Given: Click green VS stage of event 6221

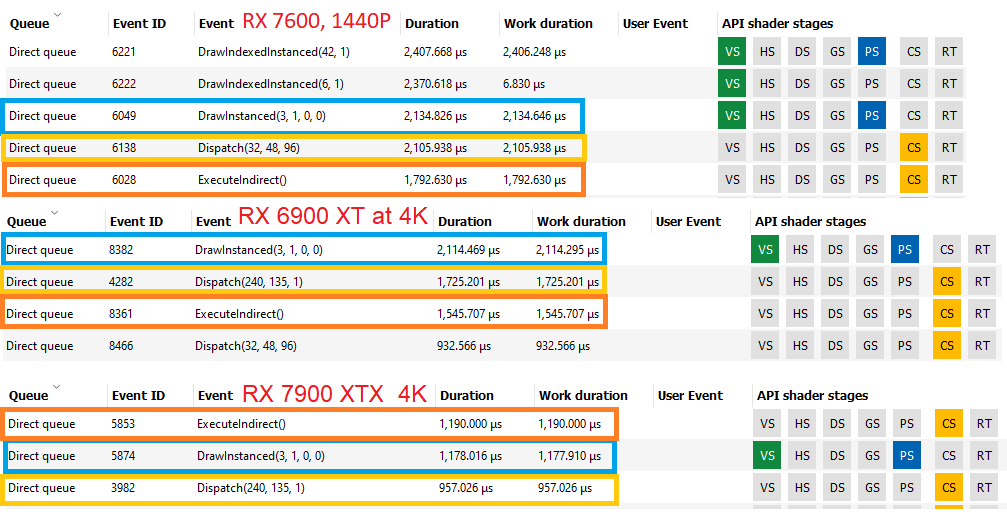Looking at the screenshot, I should [x=732, y=51].
